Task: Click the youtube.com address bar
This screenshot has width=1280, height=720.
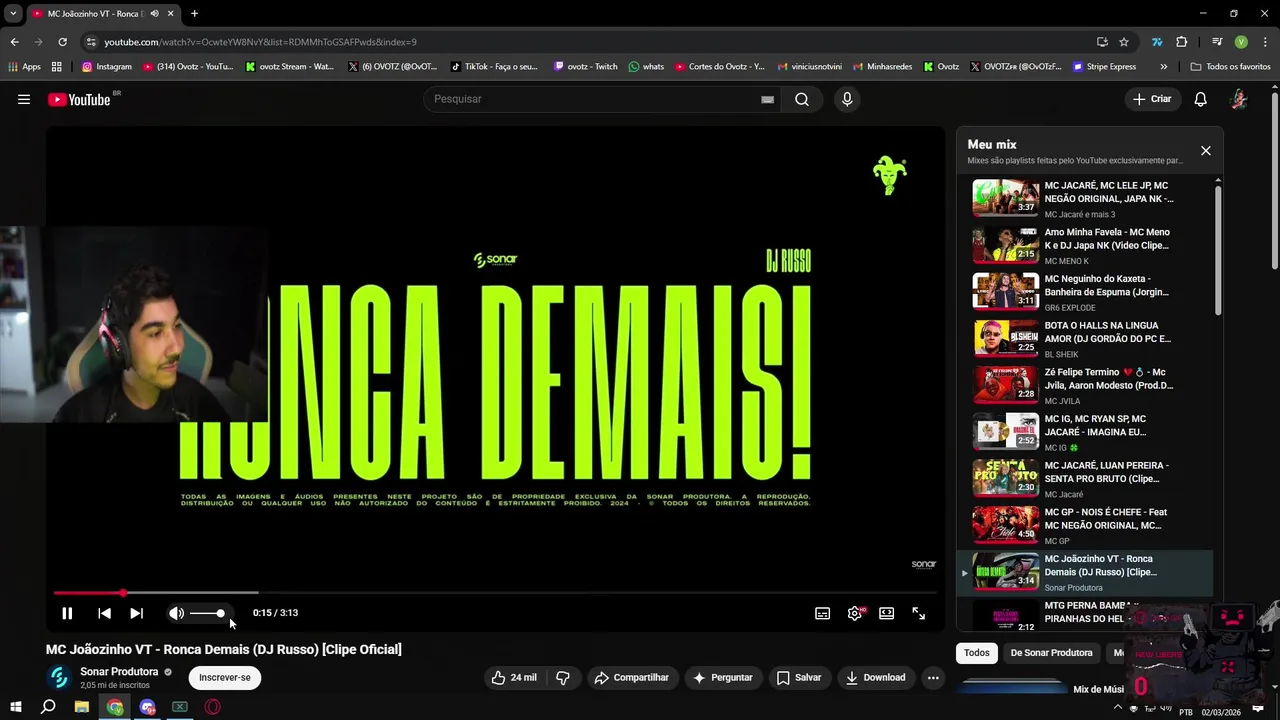Action: pyautogui.click(x=590, y=42)
